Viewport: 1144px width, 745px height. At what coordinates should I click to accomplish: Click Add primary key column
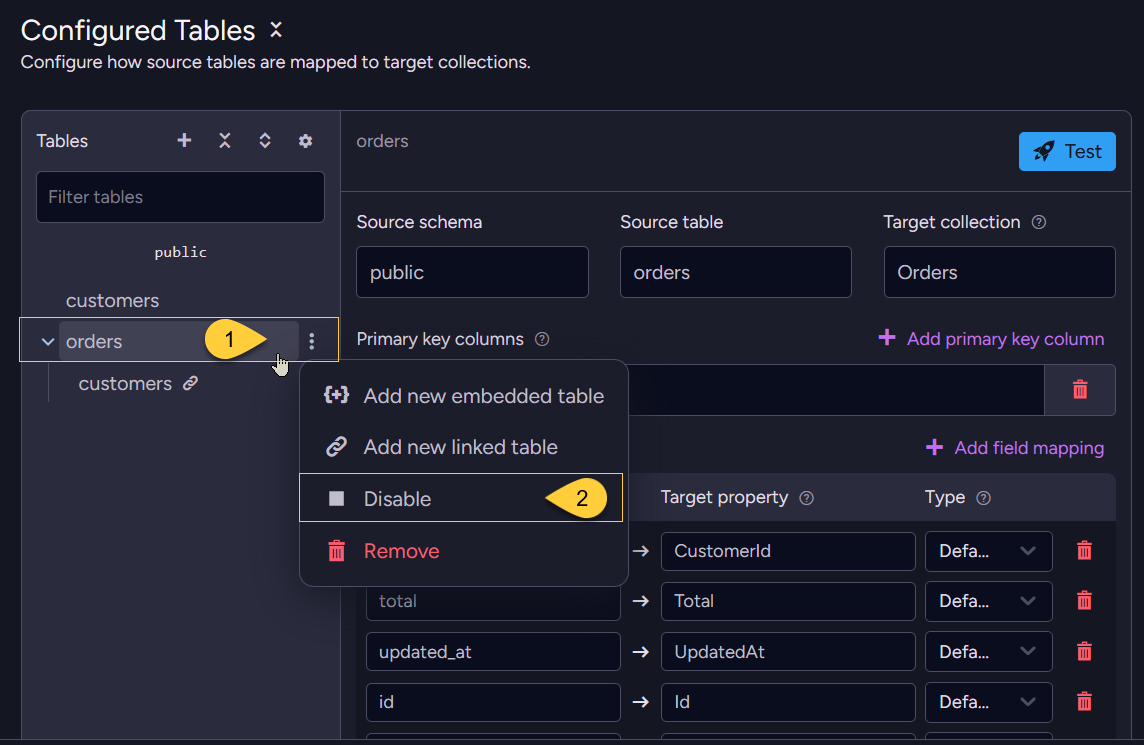click(x=991, y=339)
